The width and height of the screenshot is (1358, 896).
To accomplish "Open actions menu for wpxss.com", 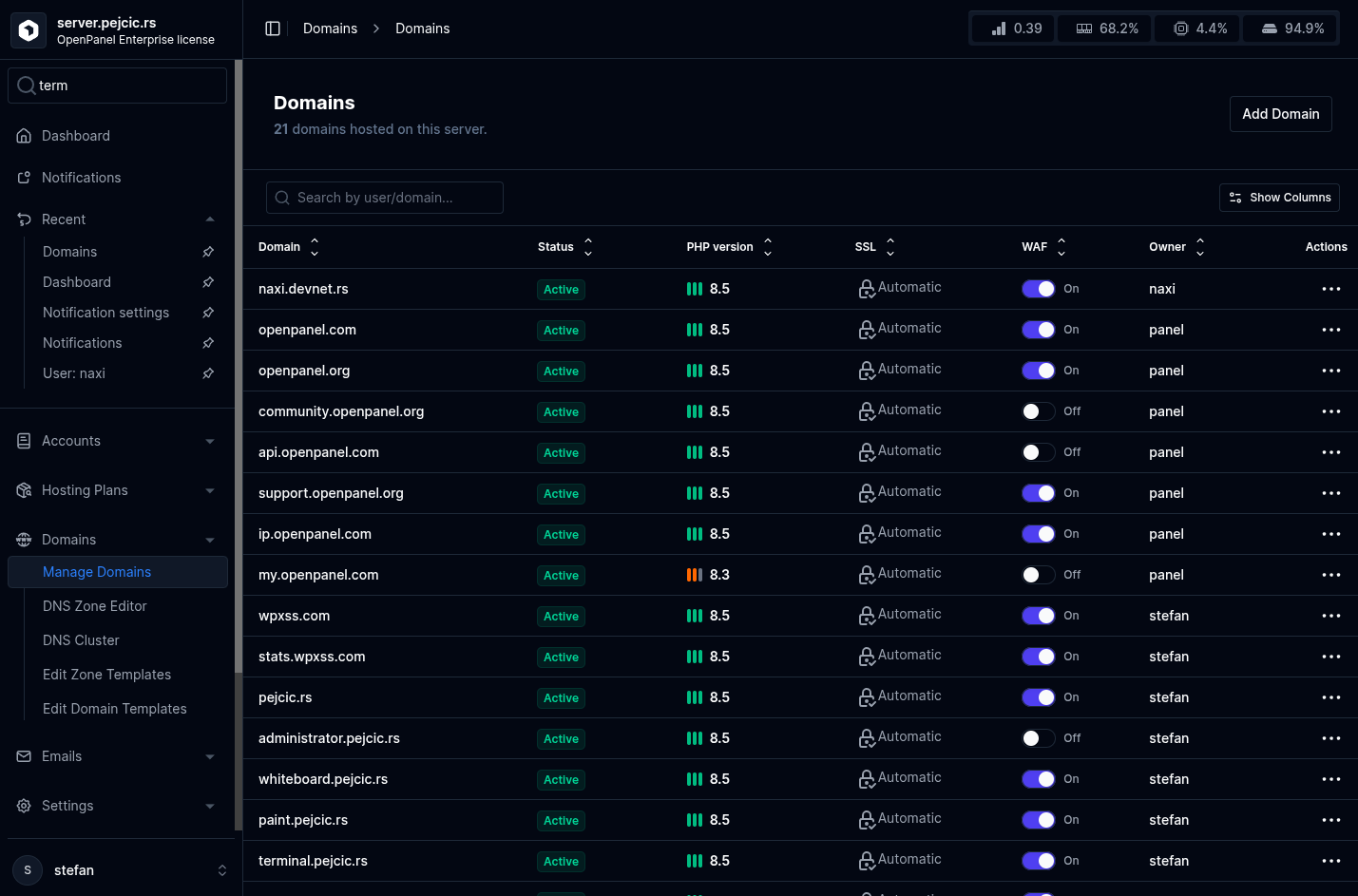I will [1330, 616].
